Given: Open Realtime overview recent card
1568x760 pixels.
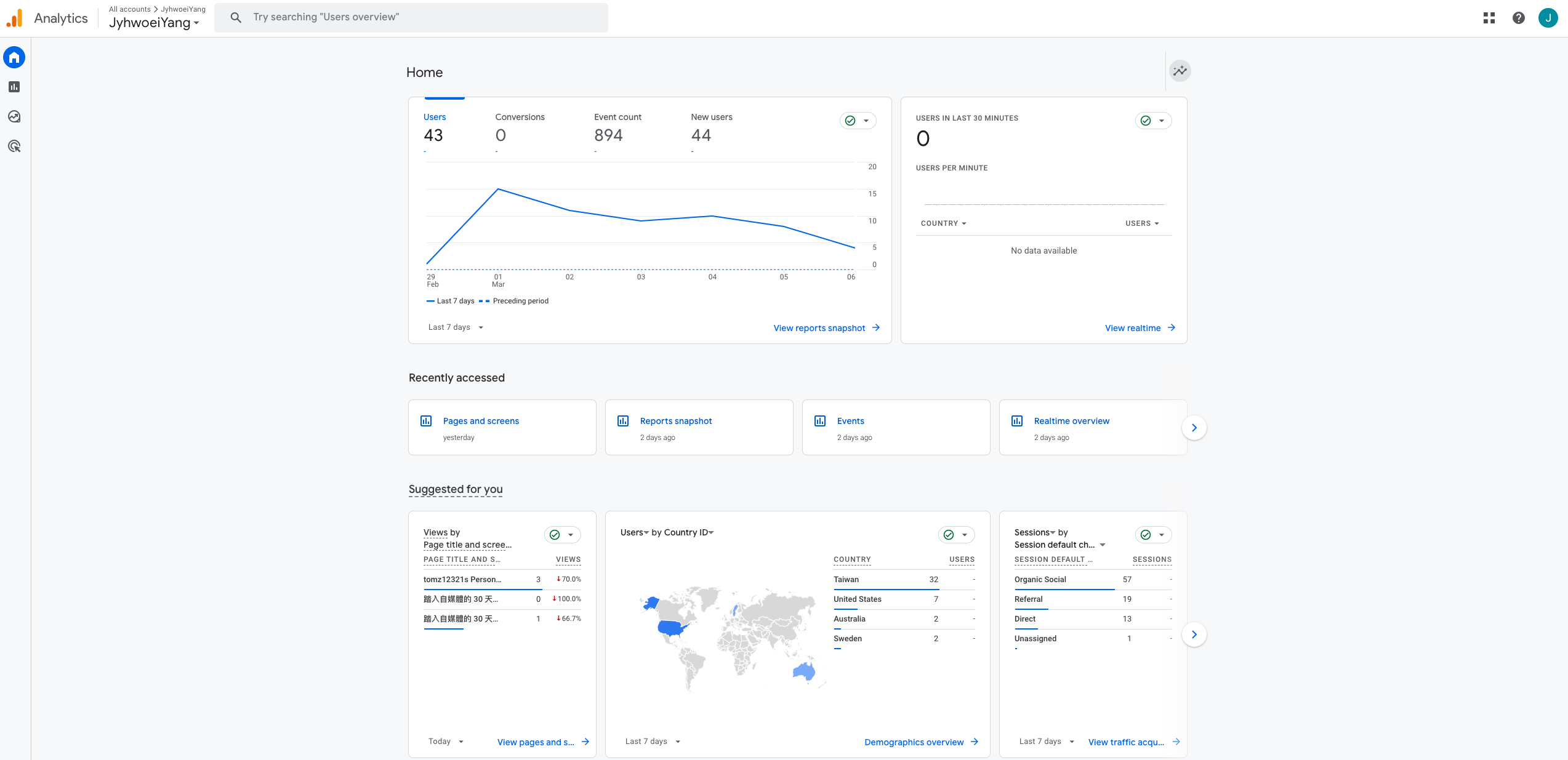Looking at the screenshot, I should tap(1093, 428).
